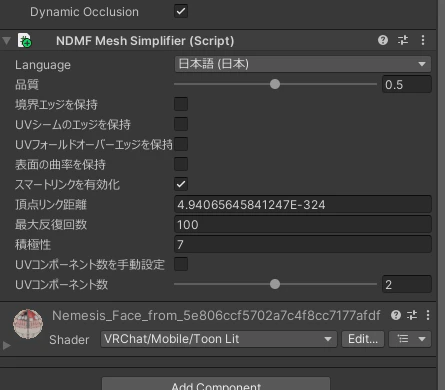Open Nemesis_Face material preset icon
Viewport: 445px width, 390px height.
(x=412, y=315)
